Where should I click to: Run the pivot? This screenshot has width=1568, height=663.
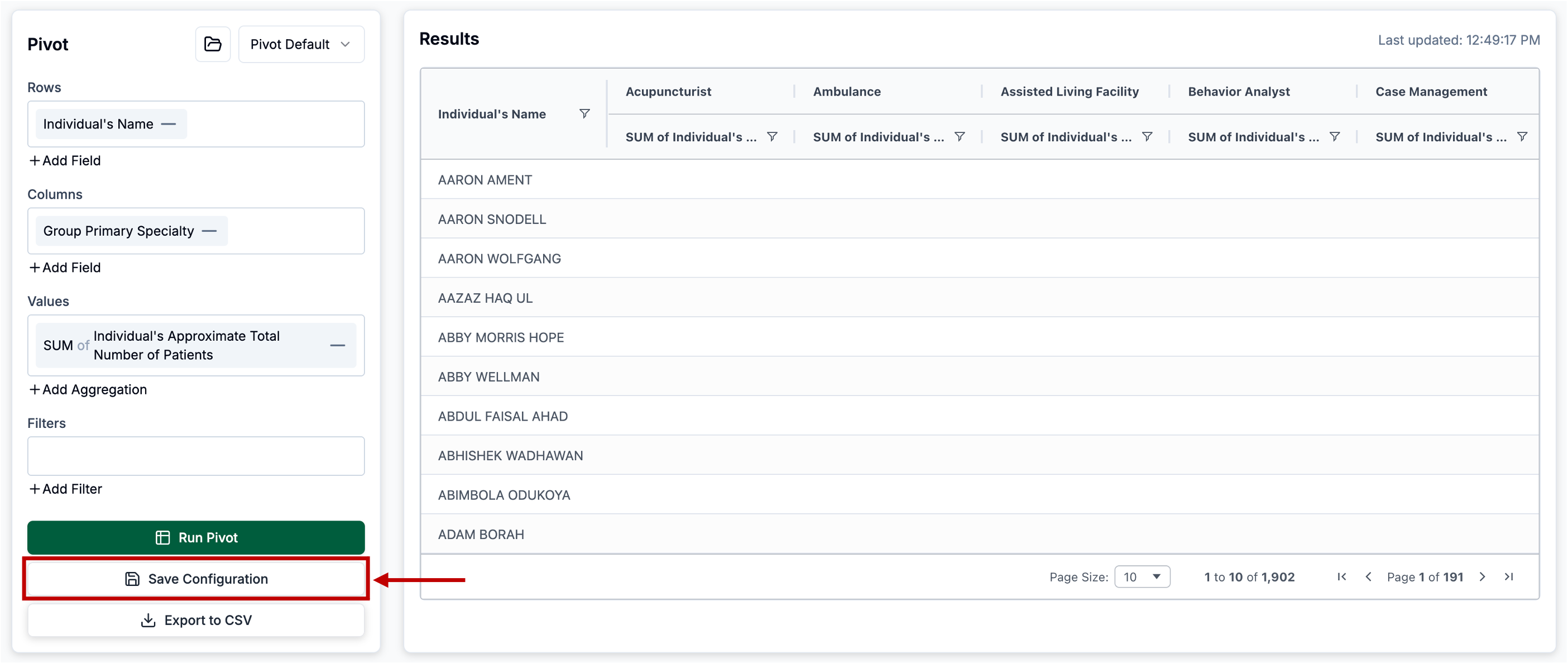[x=196, y=537]
